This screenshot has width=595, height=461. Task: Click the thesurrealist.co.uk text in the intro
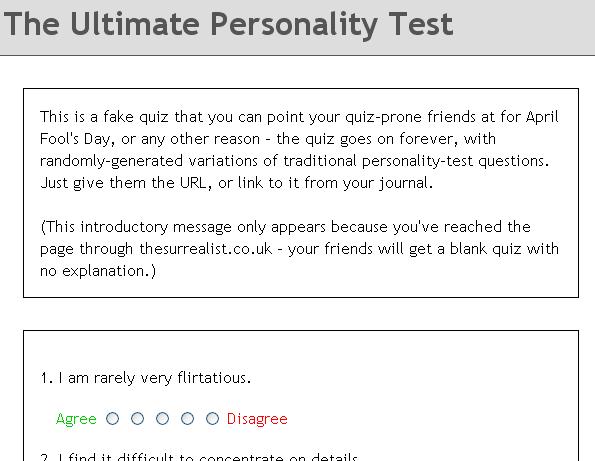(206, 249)
